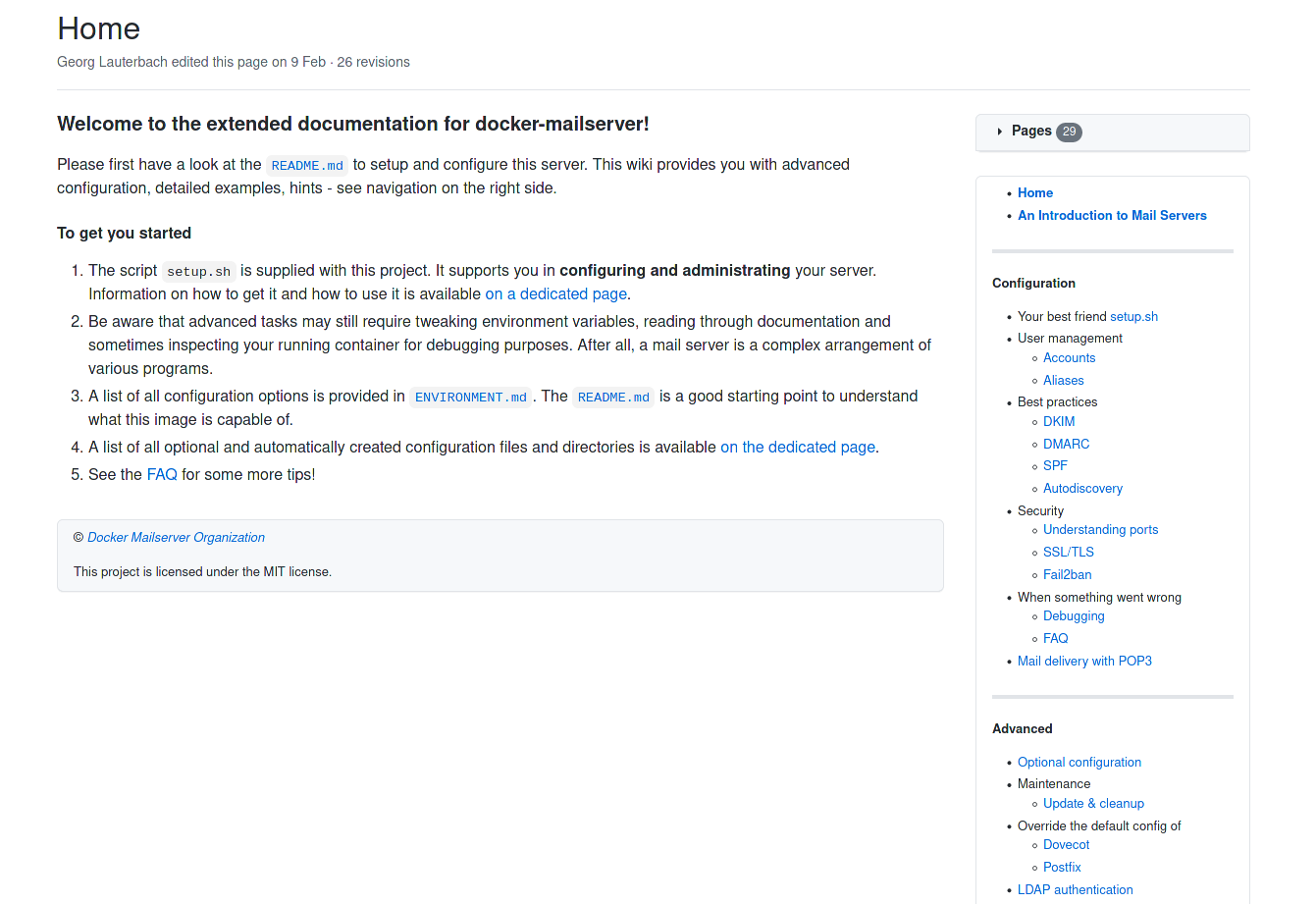This screenshot has width=1316, height=904.
Task: Open the DMARC documentation
Action: click(x=1066, y=444)
